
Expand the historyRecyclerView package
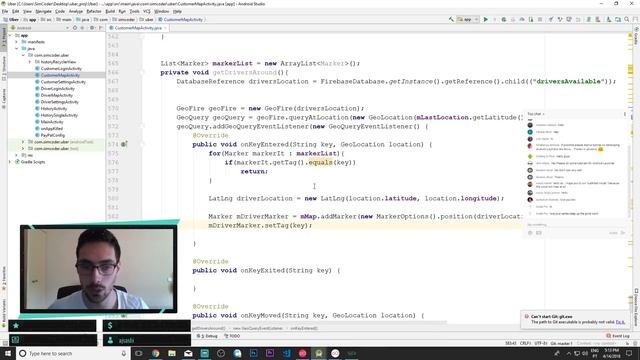30,62
